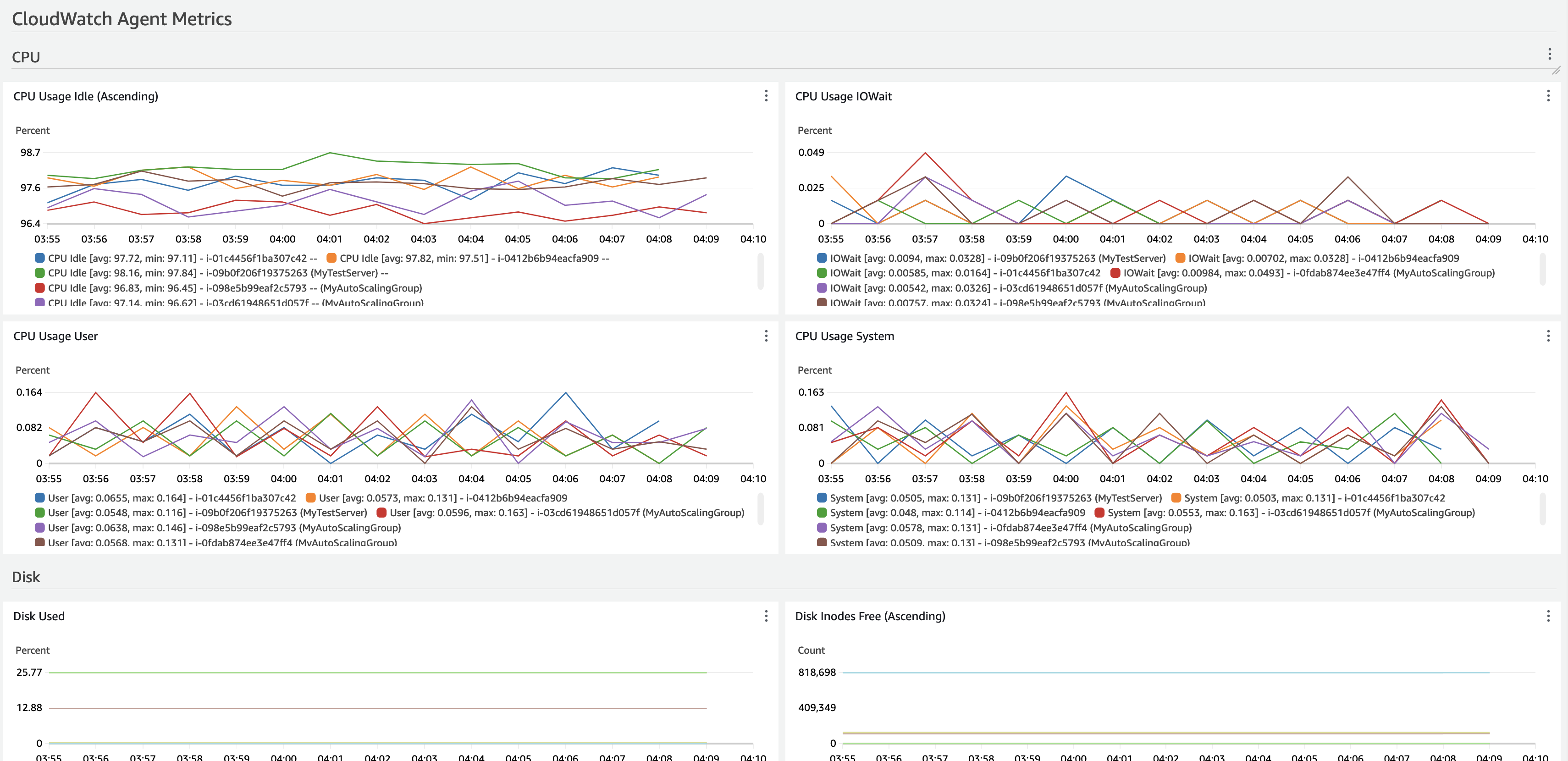Click green swatch for System i-0412b6b94eacfa909
The height and width of the screenshot is (761, 1568).
coord(822,513)
